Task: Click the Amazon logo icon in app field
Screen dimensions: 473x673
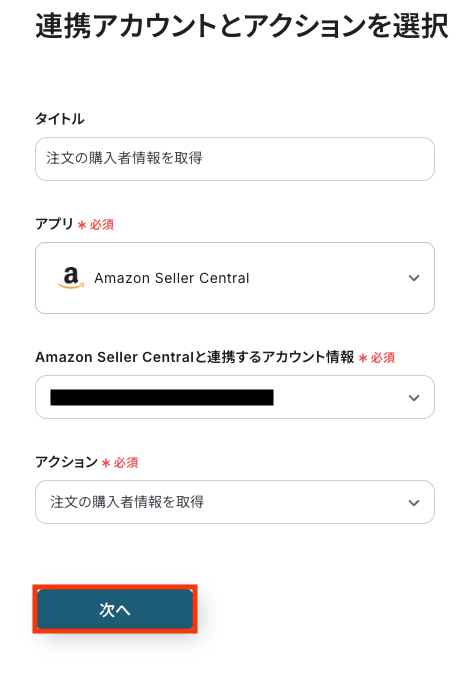Action: click(x=71, y=277)
